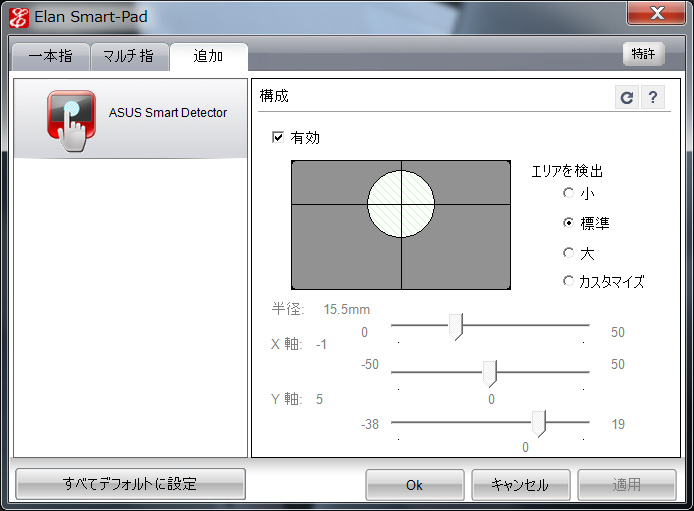Click the white detection circle in preview
The image size is (694, 511).
click(x=401, y=203)
